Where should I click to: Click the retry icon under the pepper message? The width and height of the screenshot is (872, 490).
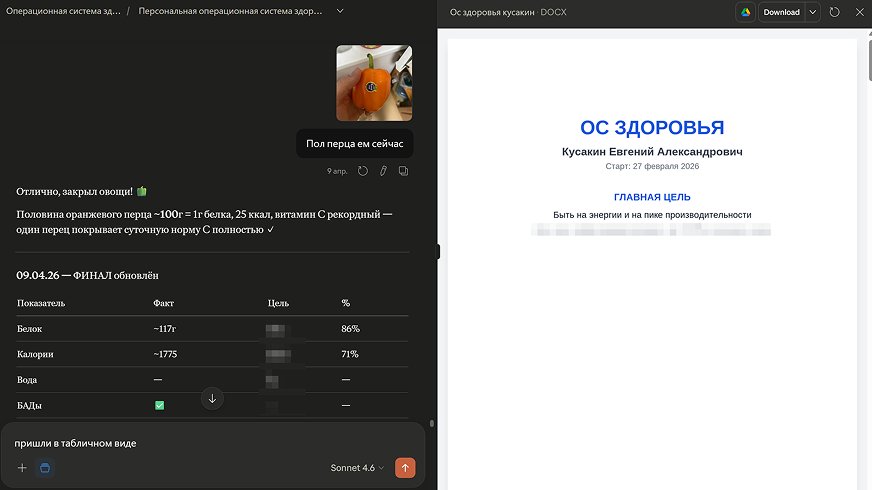pos(363,171)
